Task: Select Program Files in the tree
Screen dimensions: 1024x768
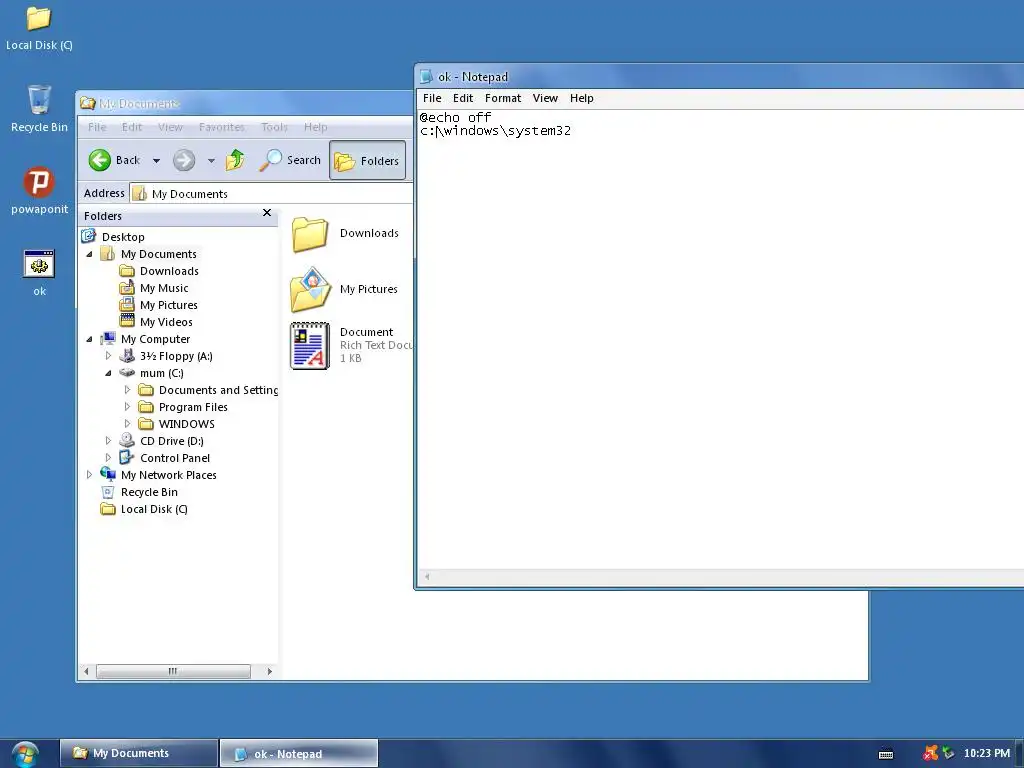Action: pyautogui.click(x=193, y=407)
